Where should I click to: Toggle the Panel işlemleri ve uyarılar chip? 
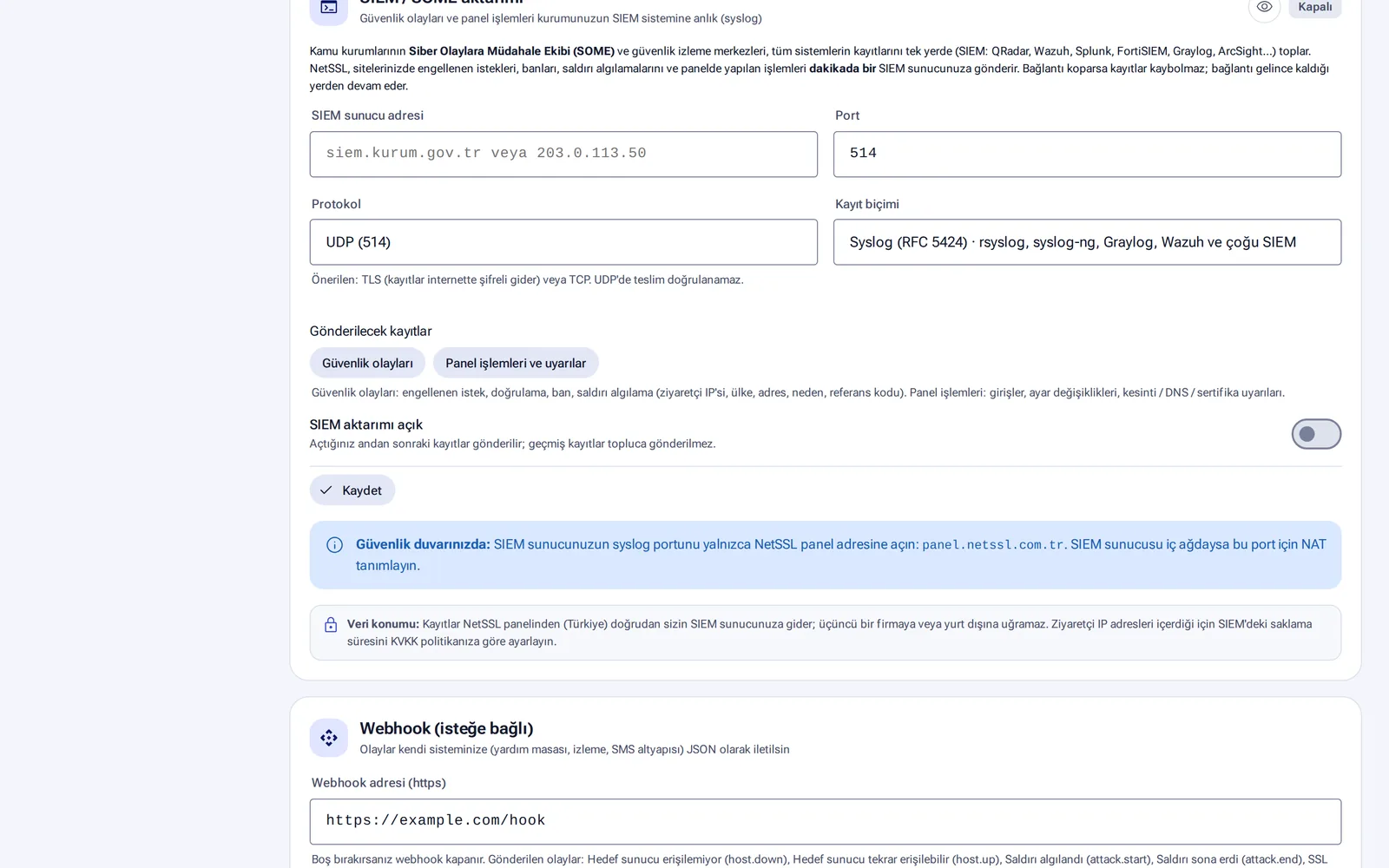pos(516,363)
